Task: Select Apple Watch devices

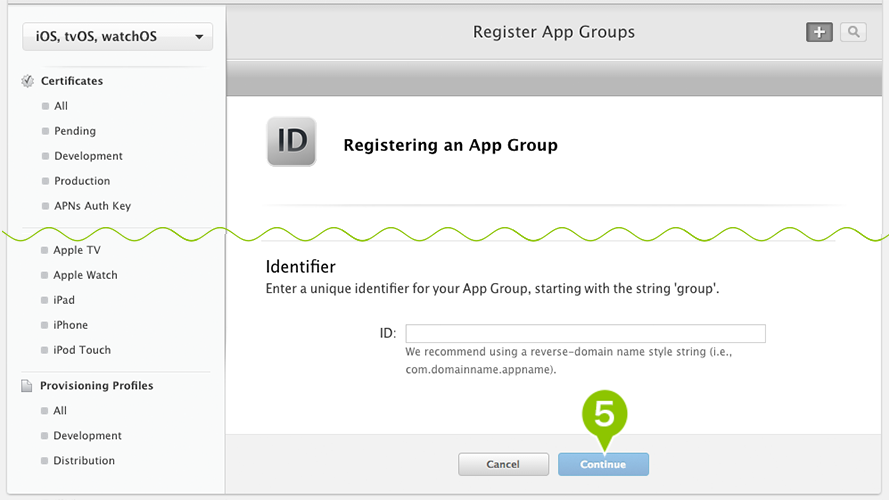Action: point(85,275)
